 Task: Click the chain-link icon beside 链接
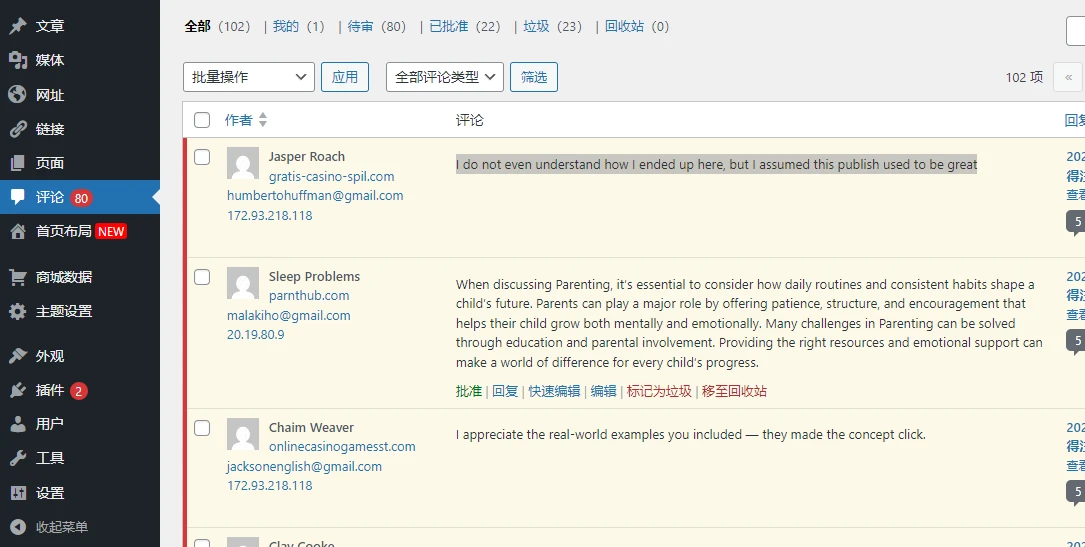[18, 129]
